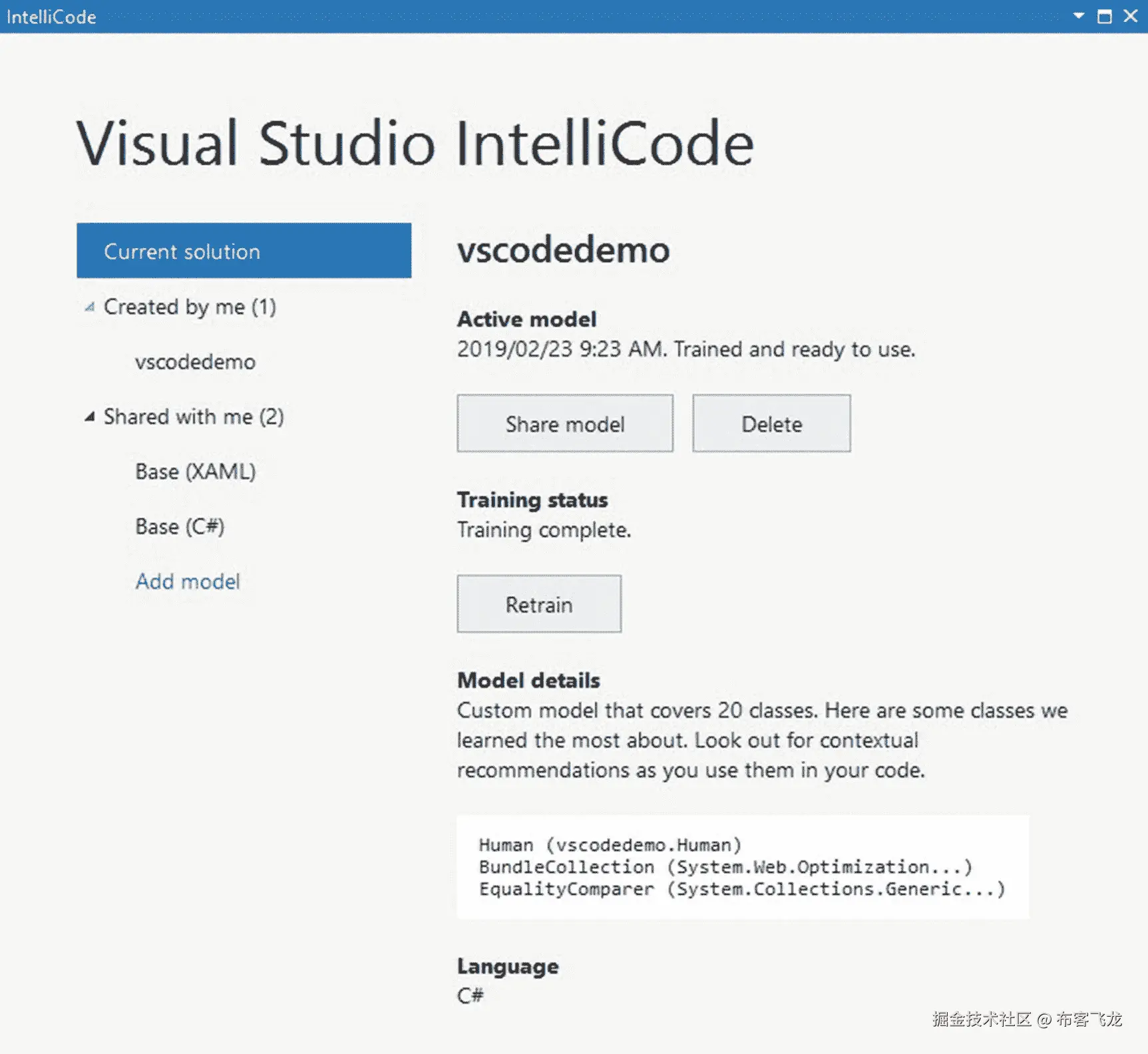Image resolution: width=1148 pixels, height=1054 pixels.
Task: Click the Created by me (1) label
Action: pyautogui.click(x=190, y=307)
